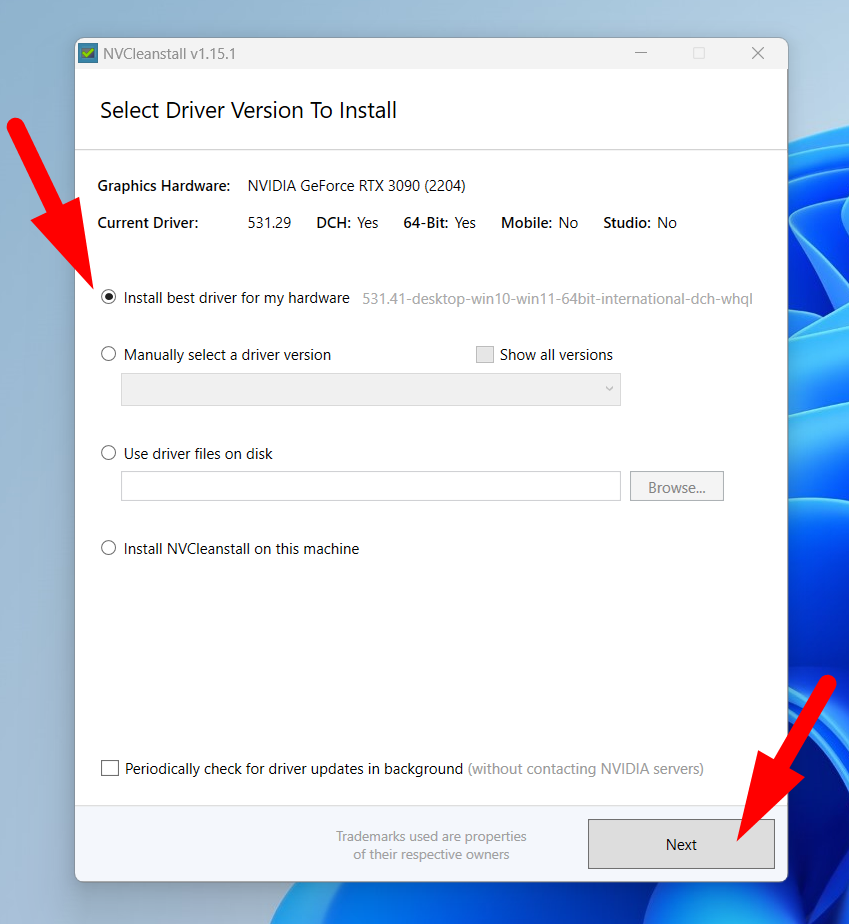
Task: Click the Trademarks used are properties notice
Action: tap(431, 845)
